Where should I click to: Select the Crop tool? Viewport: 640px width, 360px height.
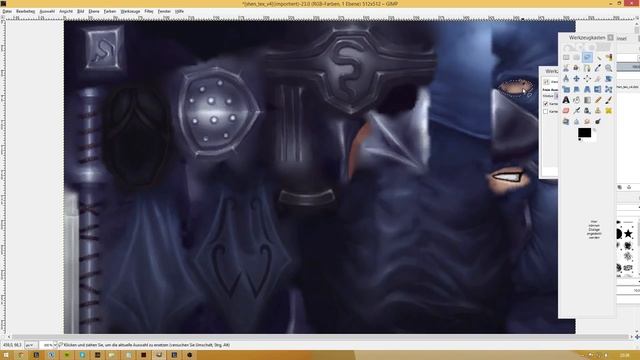click(x=598, y=78)
